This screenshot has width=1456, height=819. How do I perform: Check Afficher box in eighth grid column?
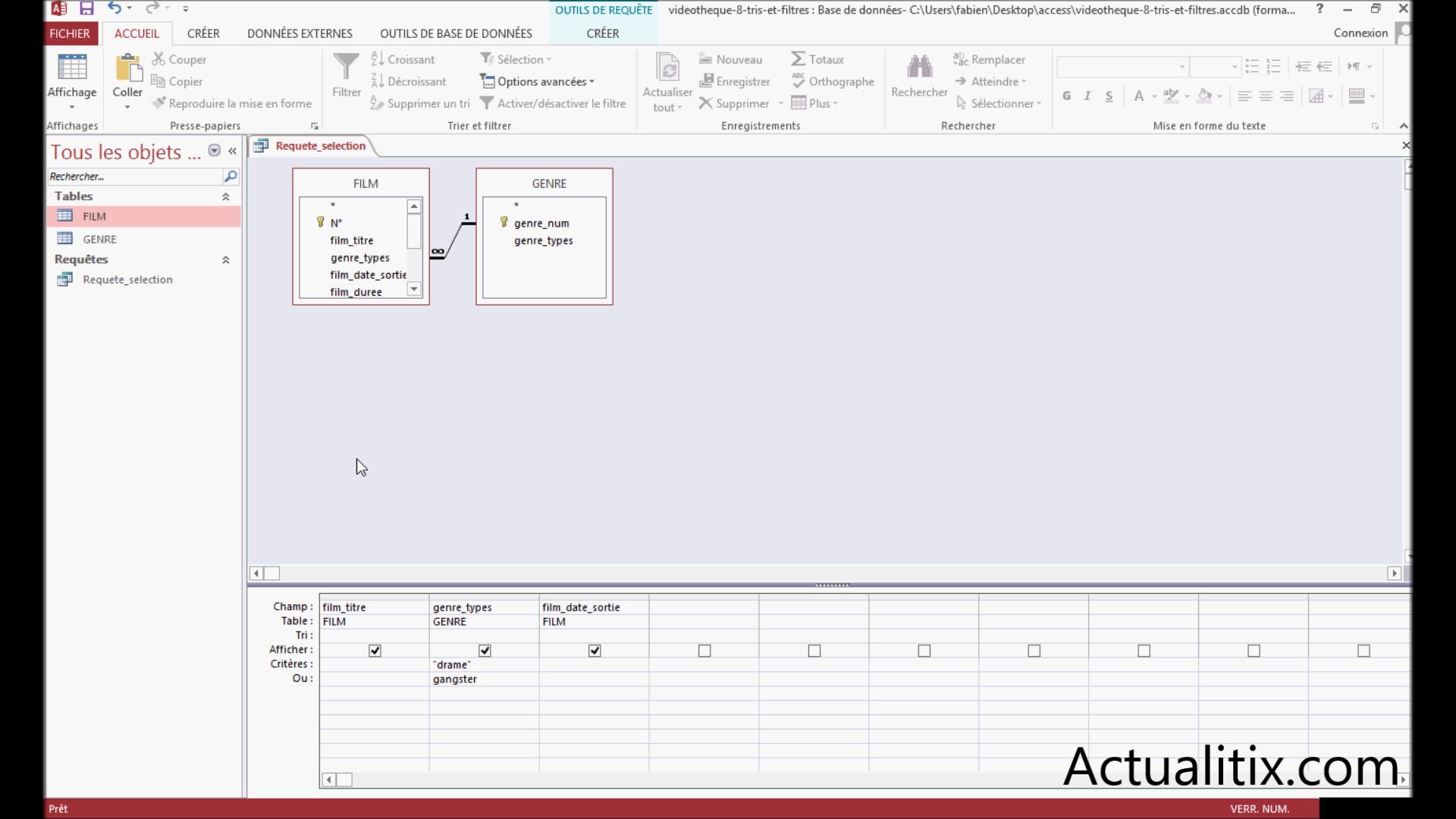coord(1144,651)
